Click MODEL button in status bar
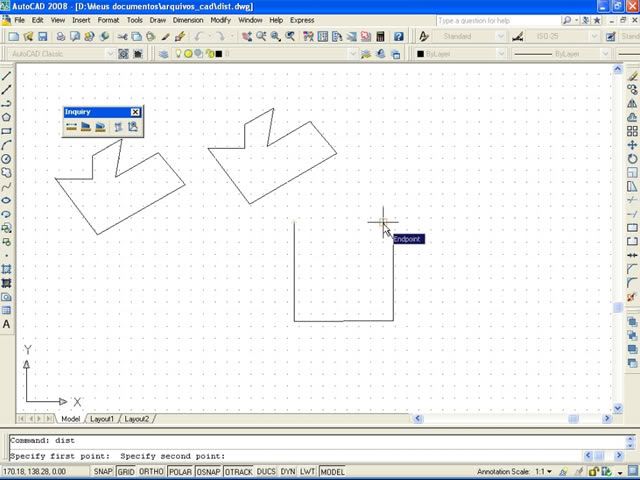 coord(332,471)
